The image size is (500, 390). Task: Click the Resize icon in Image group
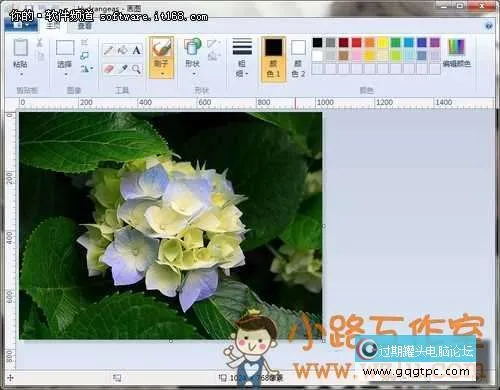85,55
